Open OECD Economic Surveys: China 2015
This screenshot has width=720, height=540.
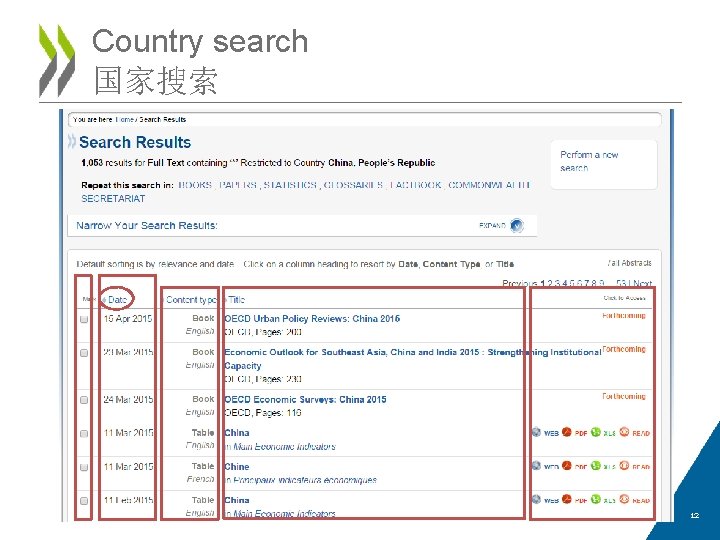pos(305,399)
